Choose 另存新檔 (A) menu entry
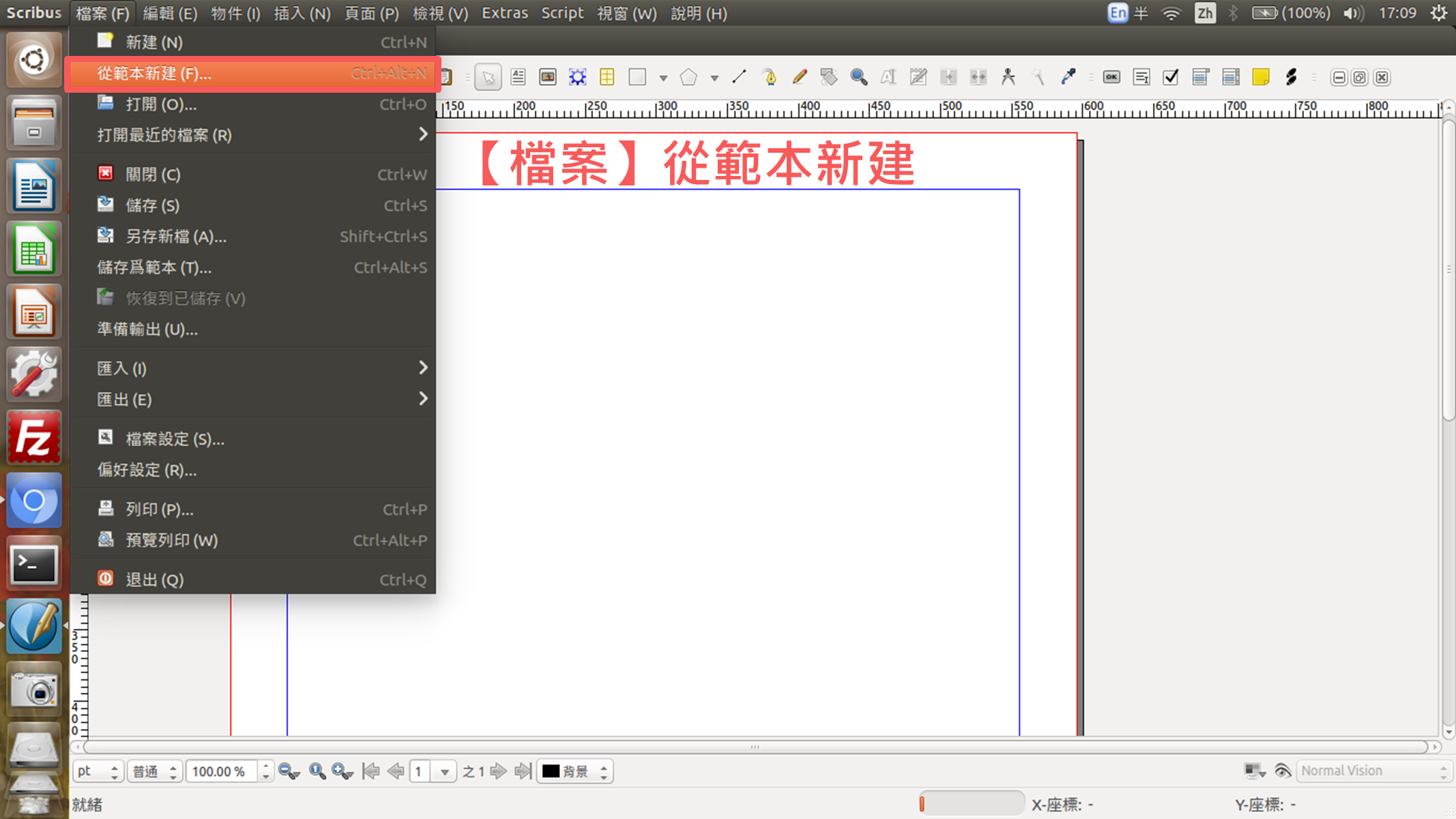The image size is (1456, 819). pos(253,237)
